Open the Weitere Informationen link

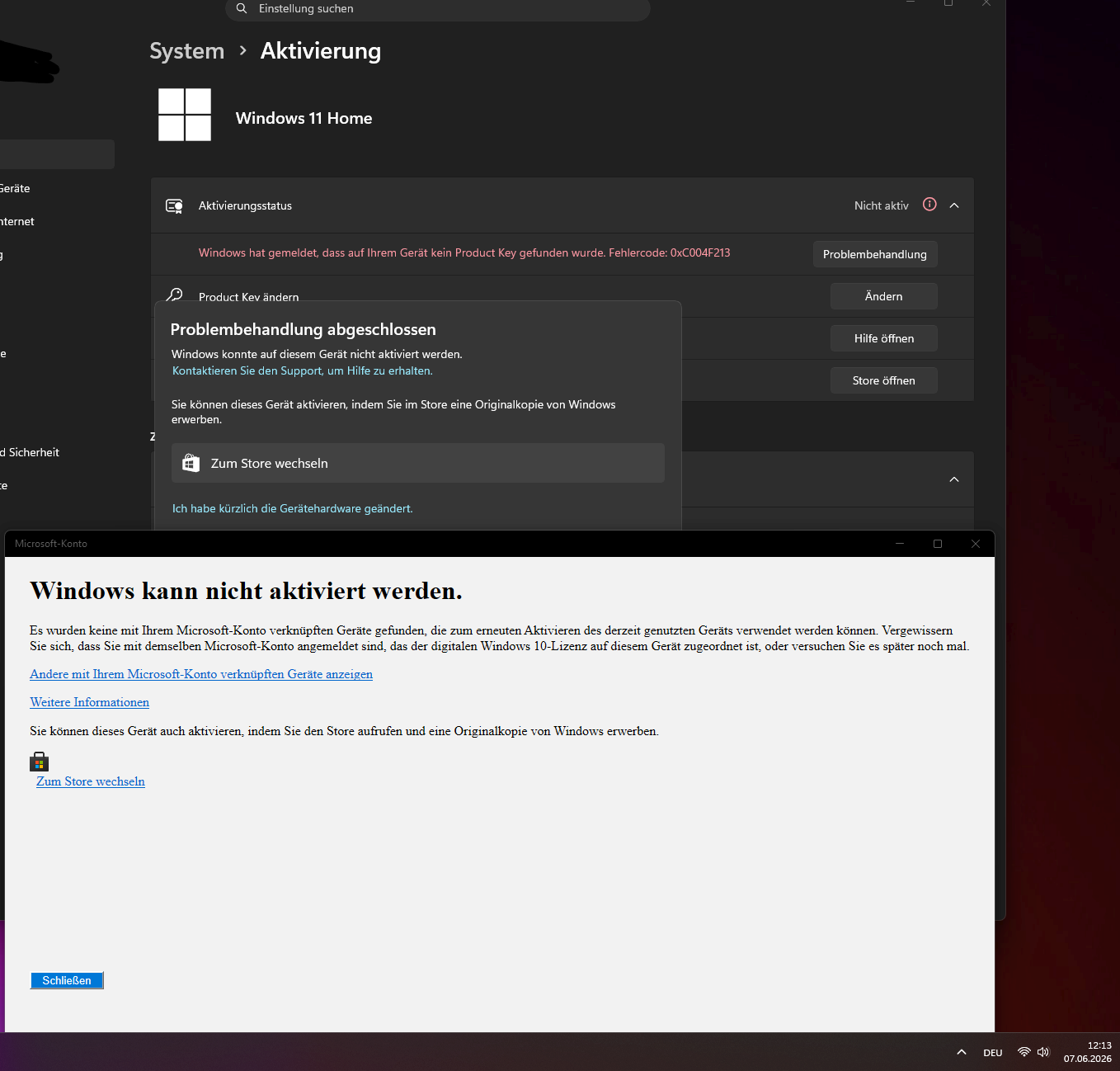coord(90,702)
